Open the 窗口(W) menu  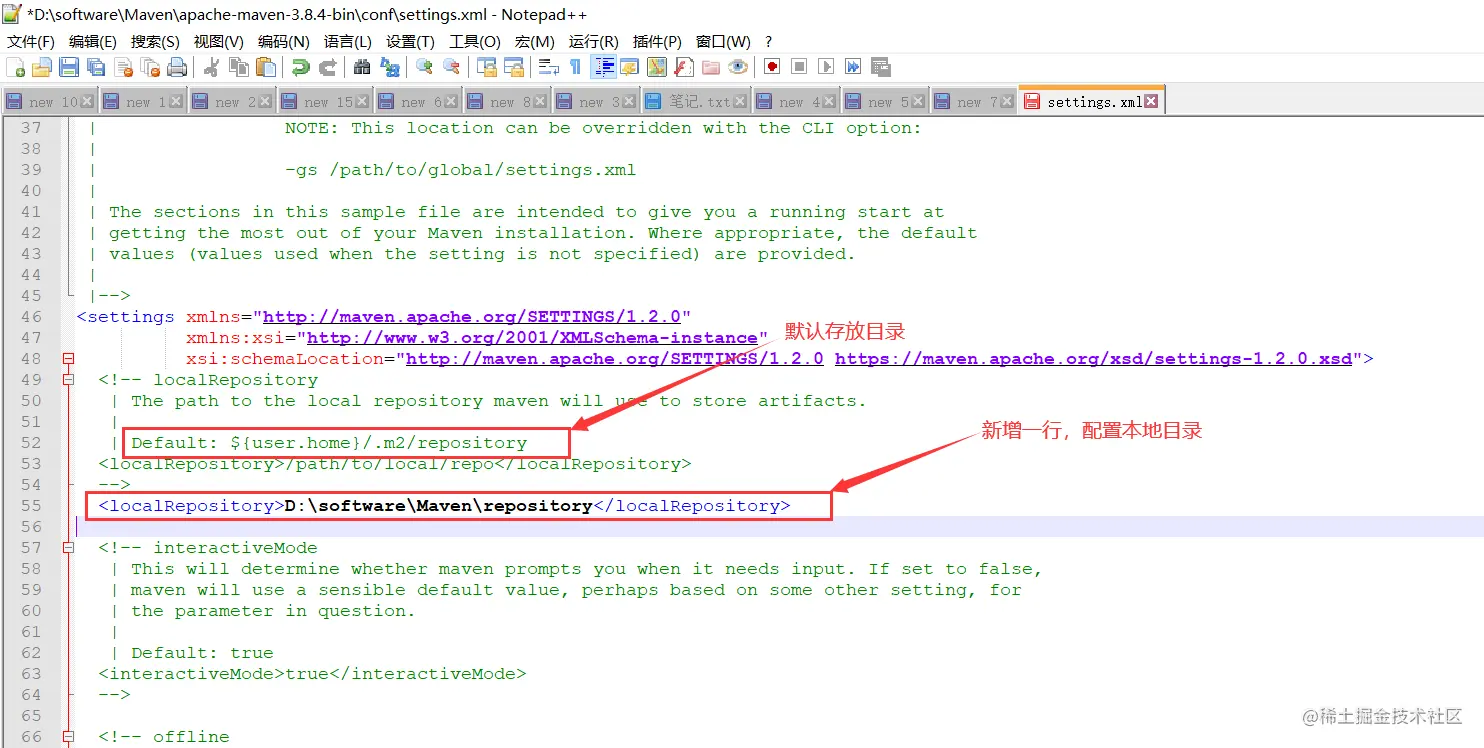click(x=723, y=41)
